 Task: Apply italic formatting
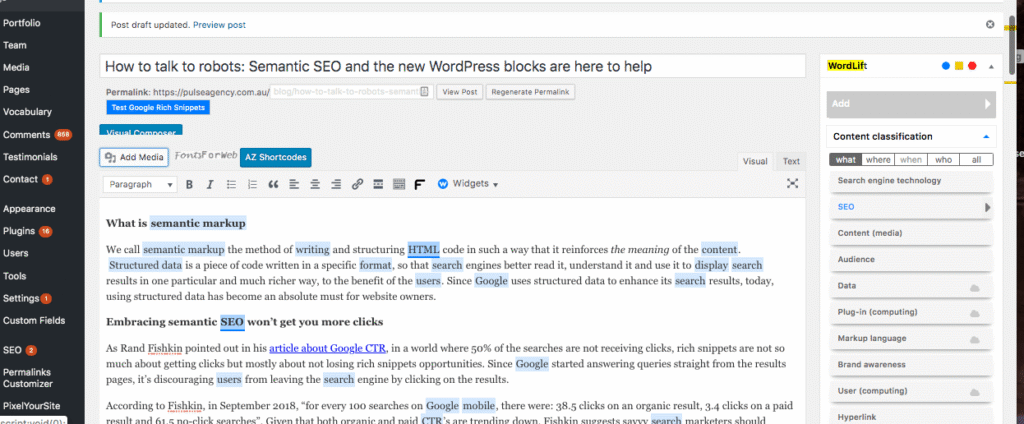208,184
